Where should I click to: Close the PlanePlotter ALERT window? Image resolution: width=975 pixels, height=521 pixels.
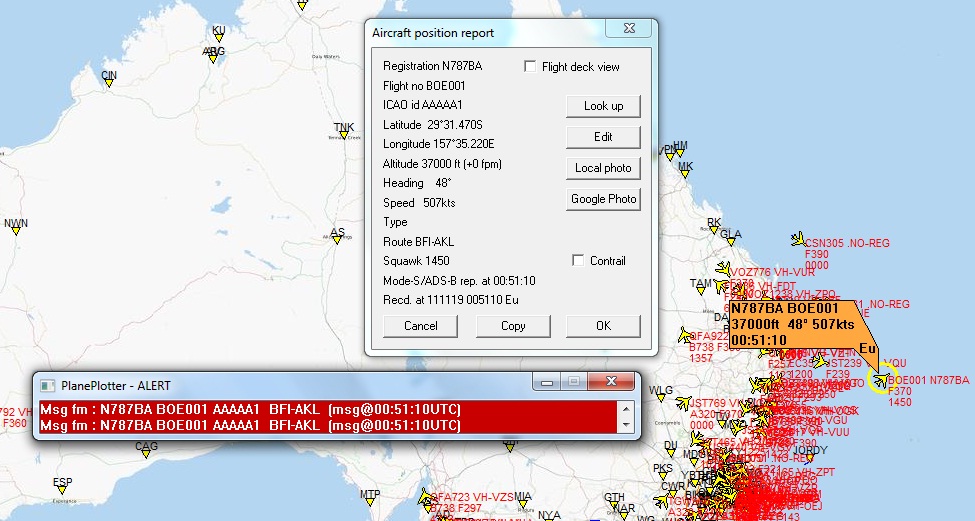(x=611, y=381)
